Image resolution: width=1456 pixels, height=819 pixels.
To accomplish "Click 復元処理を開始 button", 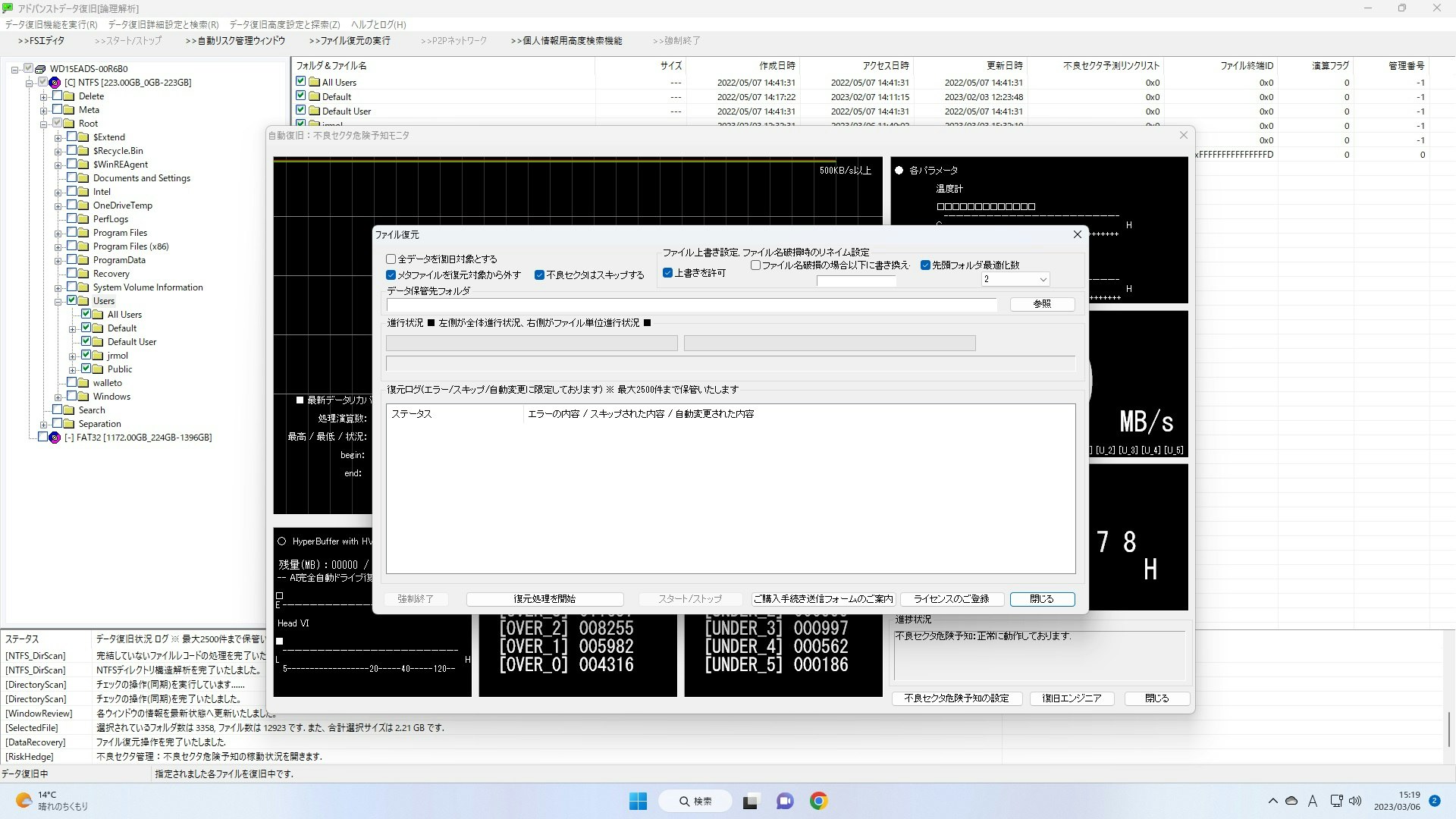I will coord(544,599).
